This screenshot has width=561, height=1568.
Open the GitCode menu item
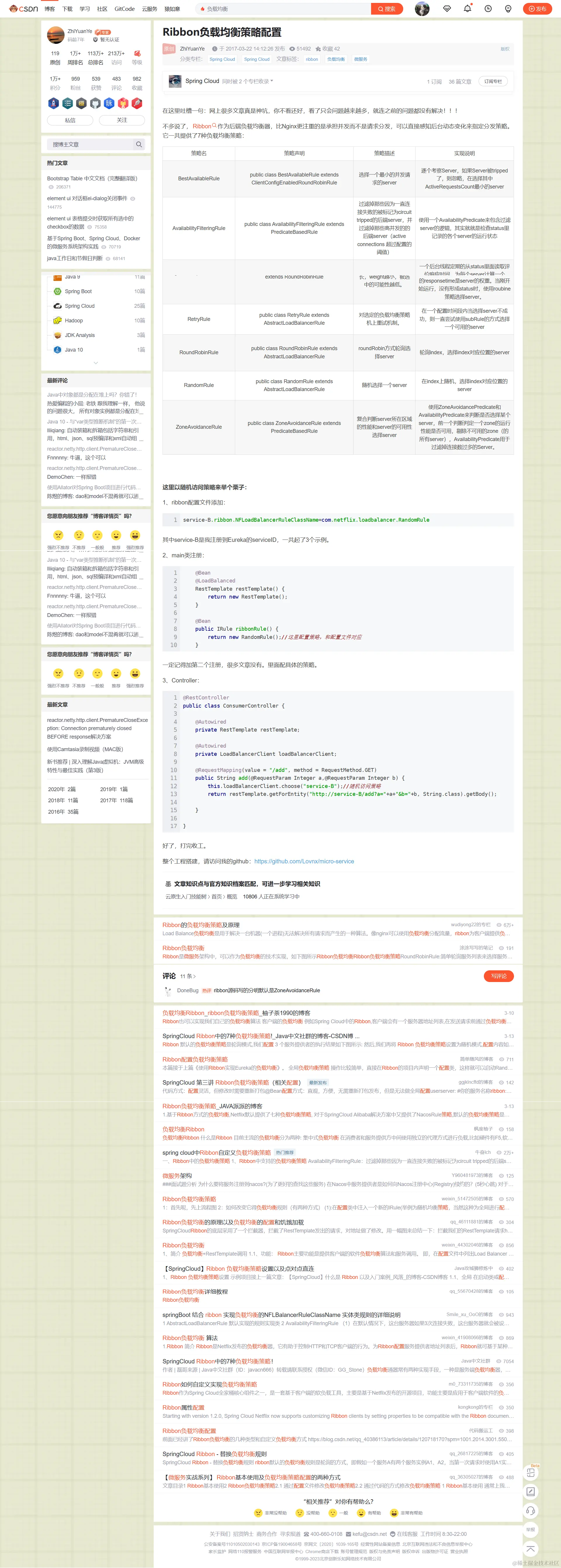click(124, 8)
